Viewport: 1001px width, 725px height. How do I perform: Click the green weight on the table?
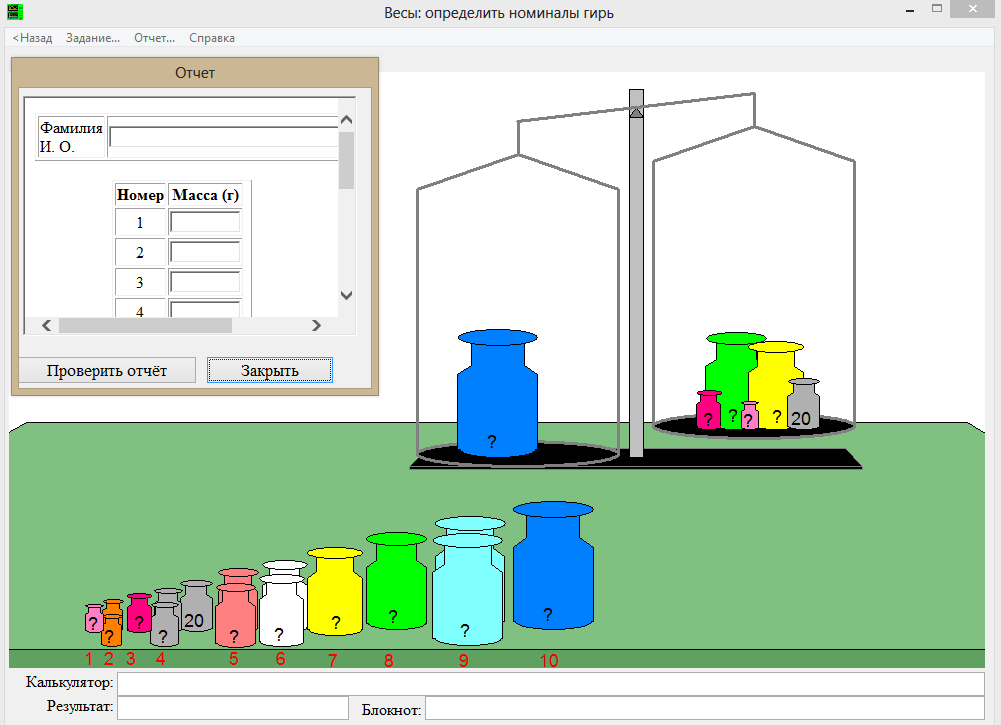coord(396,590)
